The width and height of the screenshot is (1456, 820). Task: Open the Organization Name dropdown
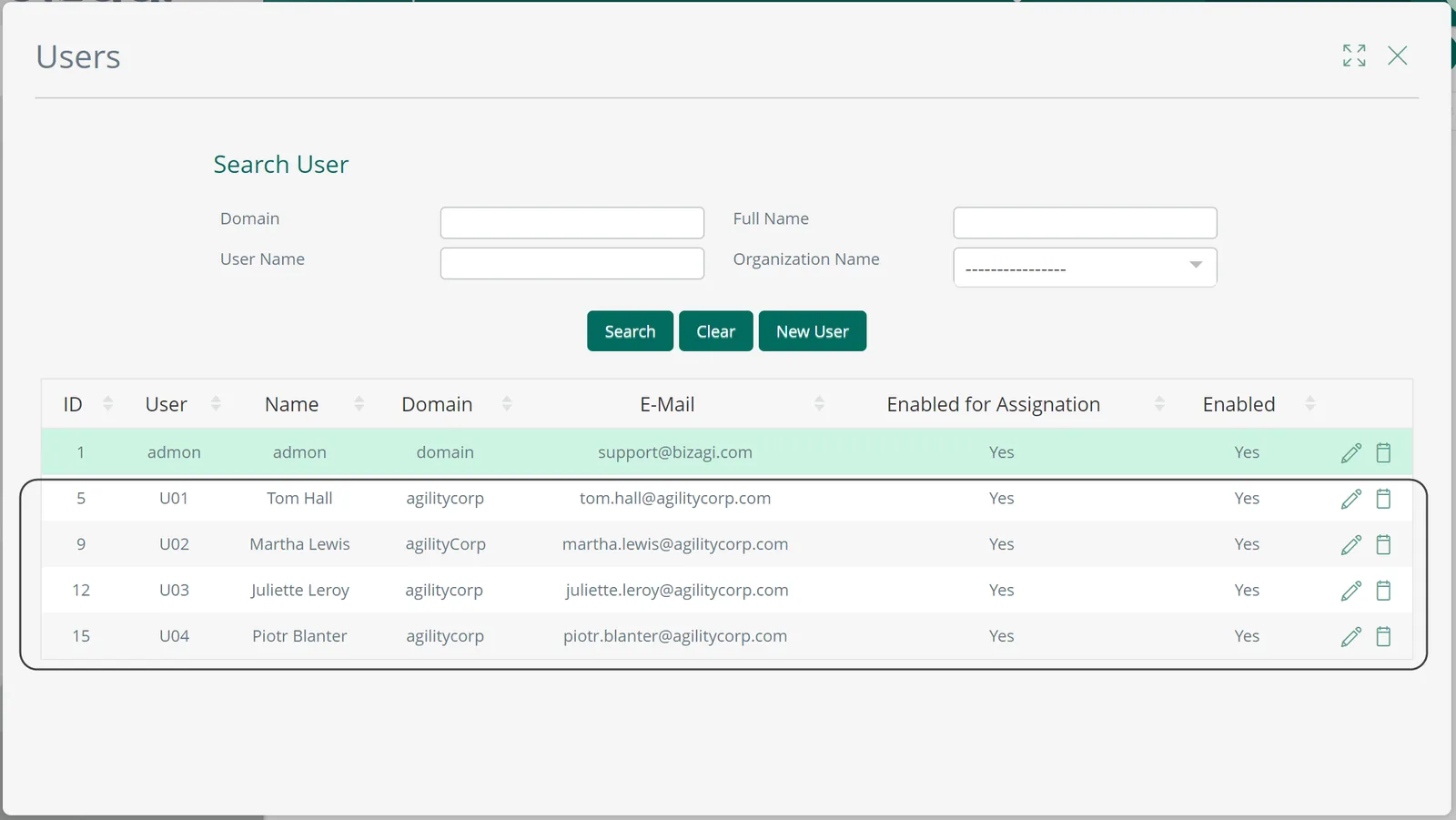point(1085,268)
